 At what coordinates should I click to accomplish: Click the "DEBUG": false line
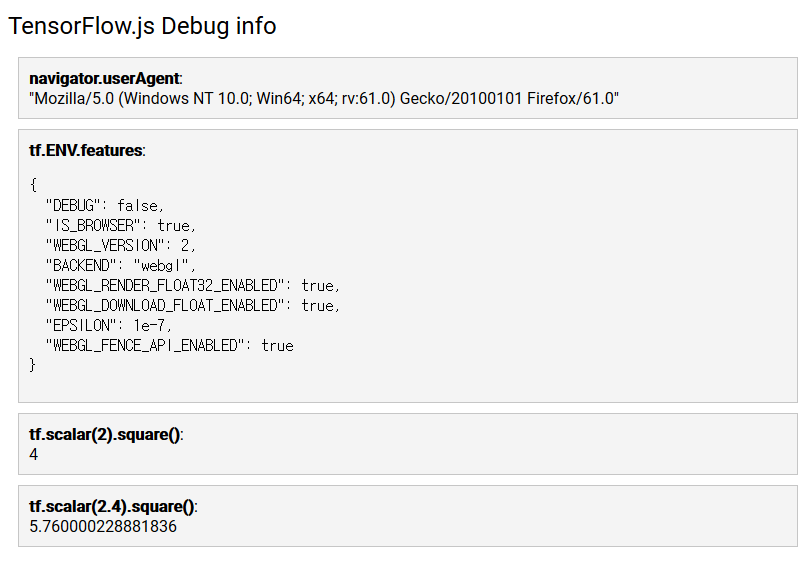[105, 206]
